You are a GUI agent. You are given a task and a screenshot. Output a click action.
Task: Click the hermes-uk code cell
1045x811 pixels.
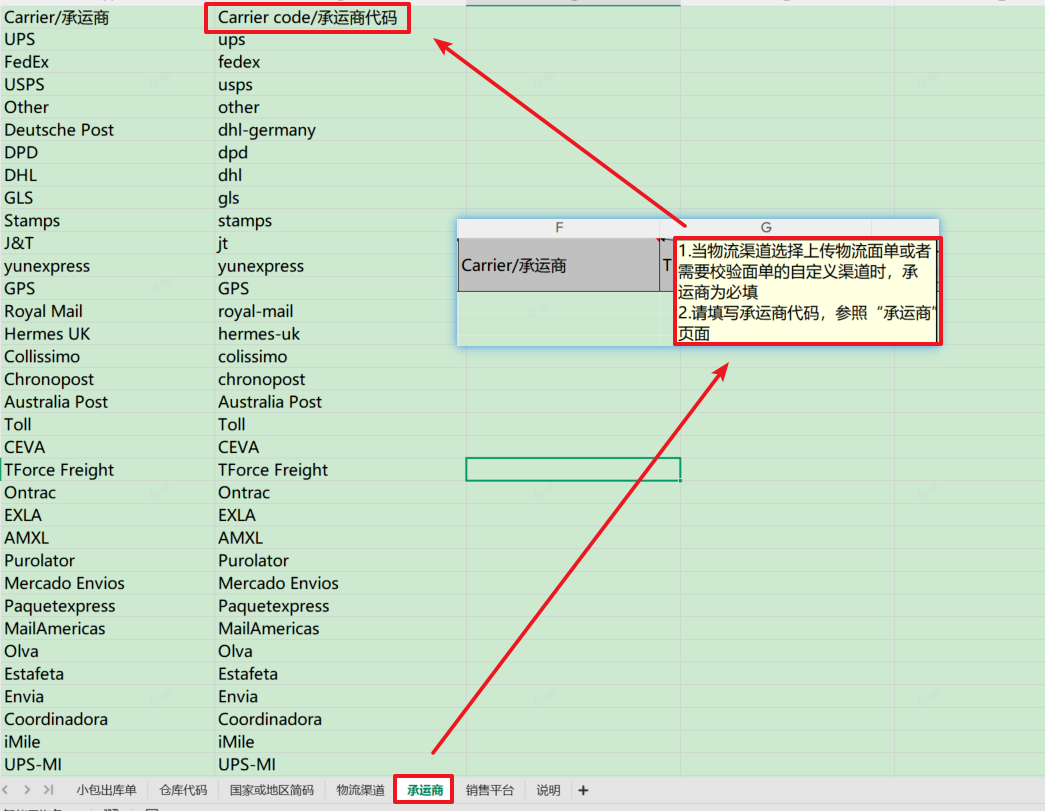point(340,334)
